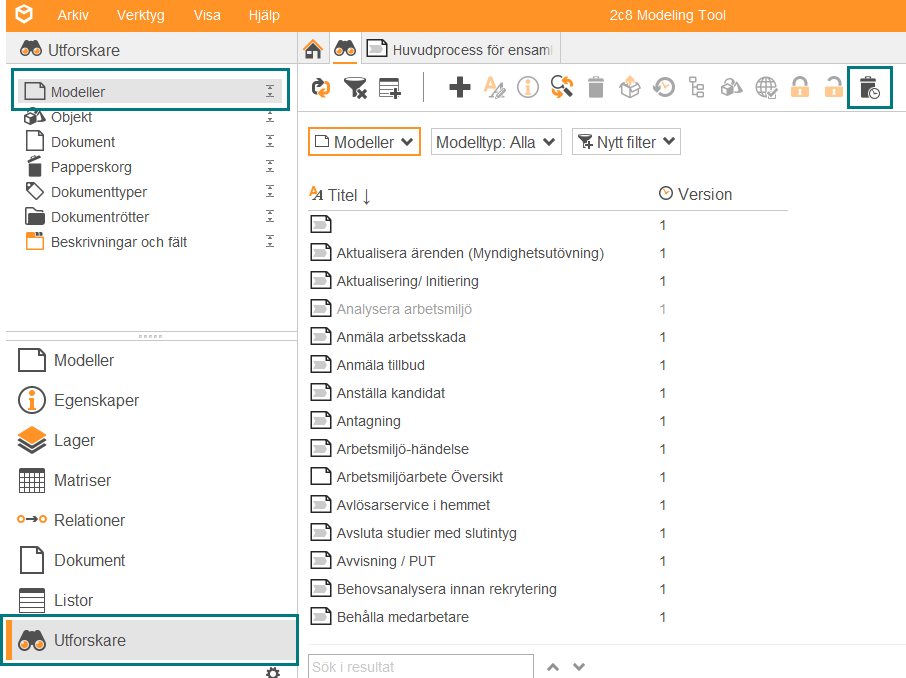906x678 pixels.
Task: Open the Modeller dropdown filter
Action: tap(364, 142)
